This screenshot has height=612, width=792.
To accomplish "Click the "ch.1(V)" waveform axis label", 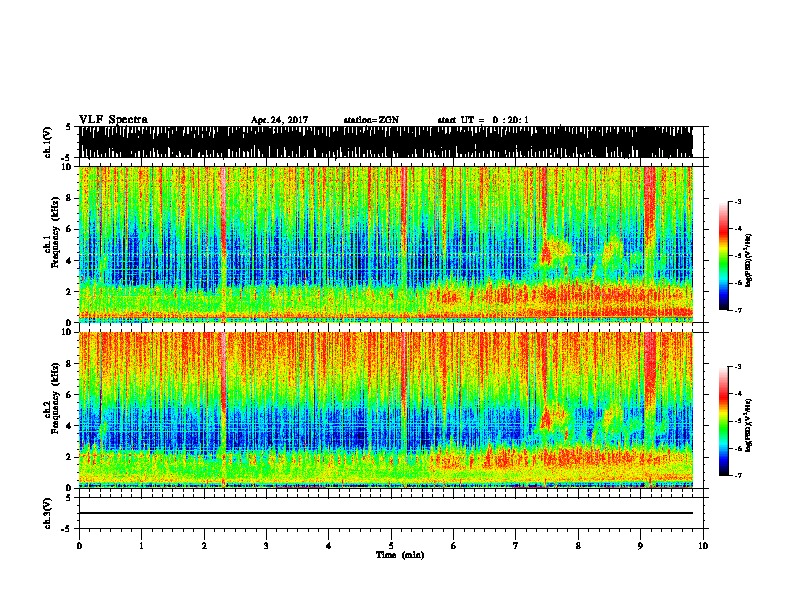I will pyautogui.click(x=48, y=142).
